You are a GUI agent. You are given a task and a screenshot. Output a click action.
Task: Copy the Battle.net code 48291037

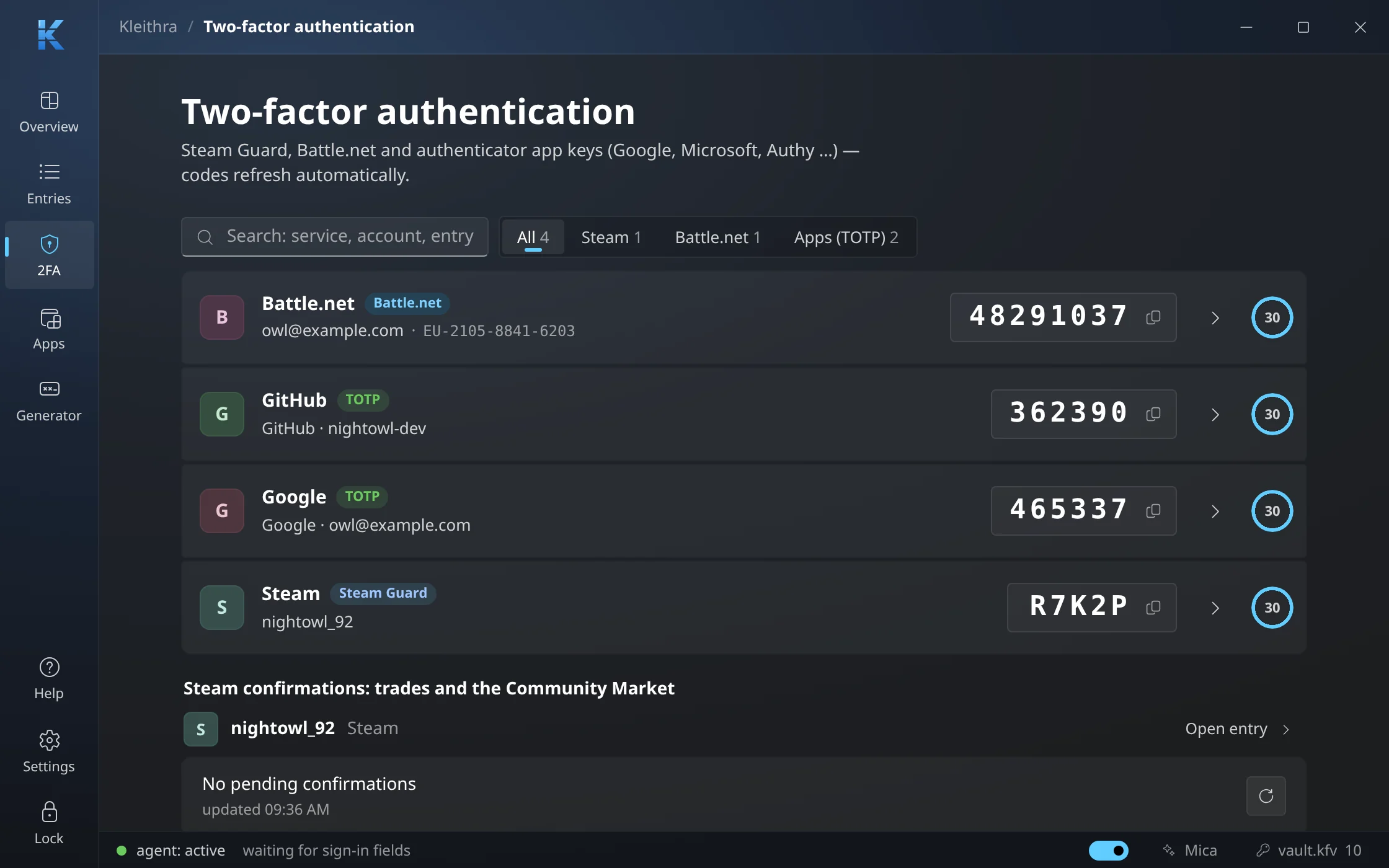point(1153,317)
